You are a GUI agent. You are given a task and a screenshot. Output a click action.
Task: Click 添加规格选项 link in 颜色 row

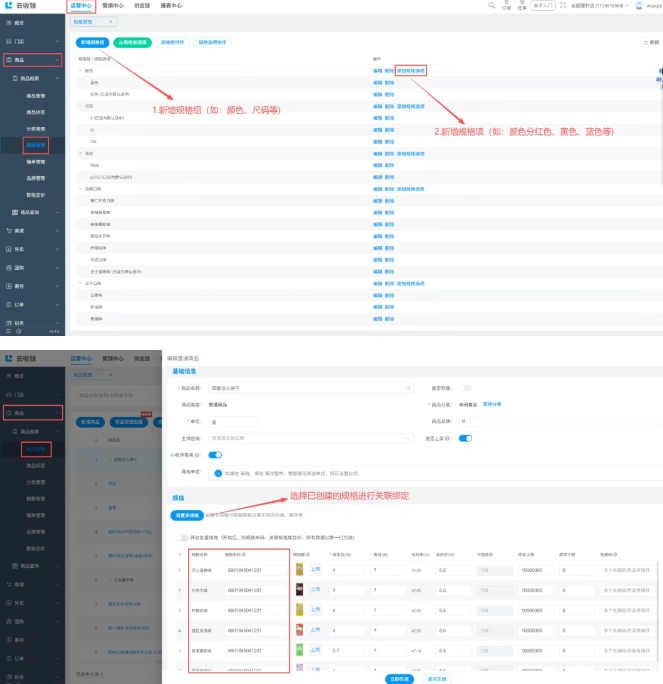click(x=410, y=71)
